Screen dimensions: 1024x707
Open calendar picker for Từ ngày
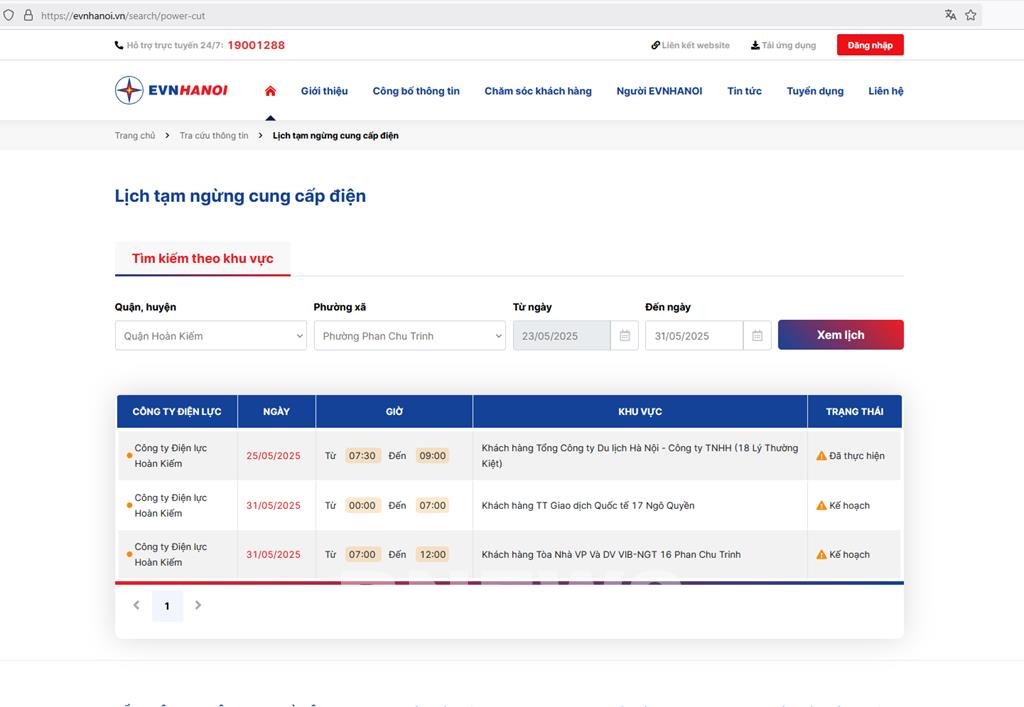[625, 336]
